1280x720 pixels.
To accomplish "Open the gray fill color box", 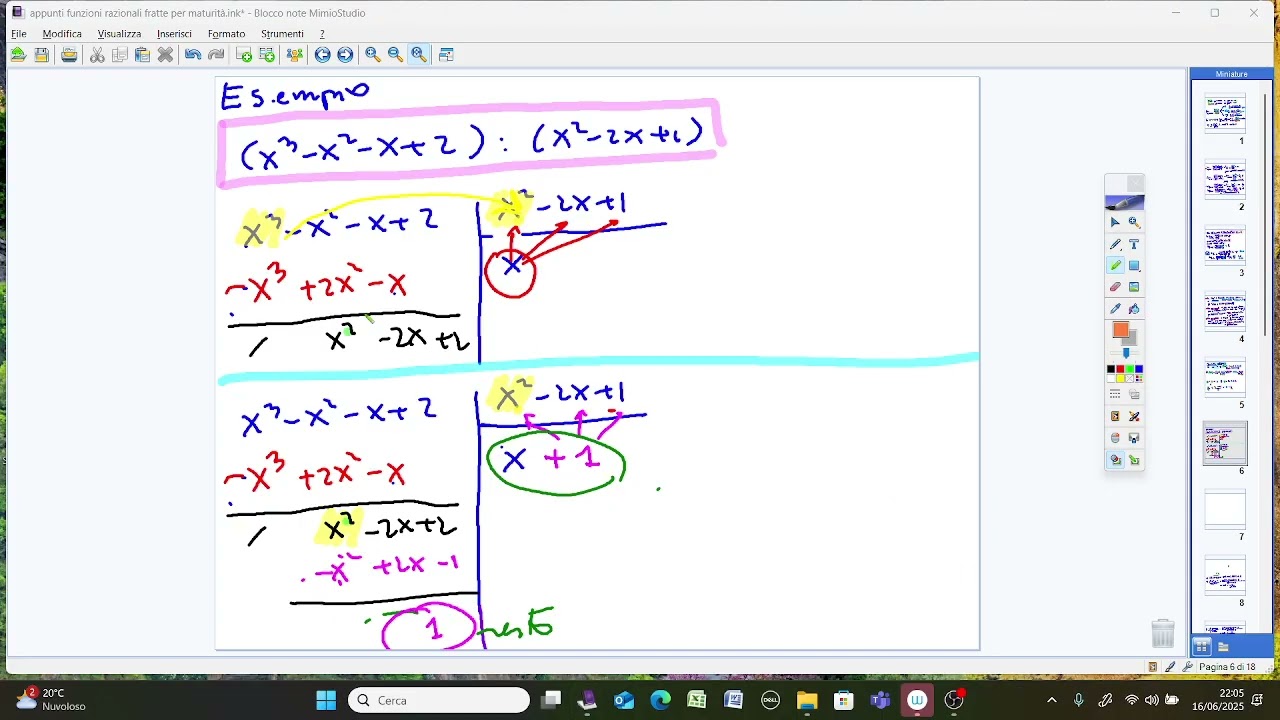I will click(1131, 339).
